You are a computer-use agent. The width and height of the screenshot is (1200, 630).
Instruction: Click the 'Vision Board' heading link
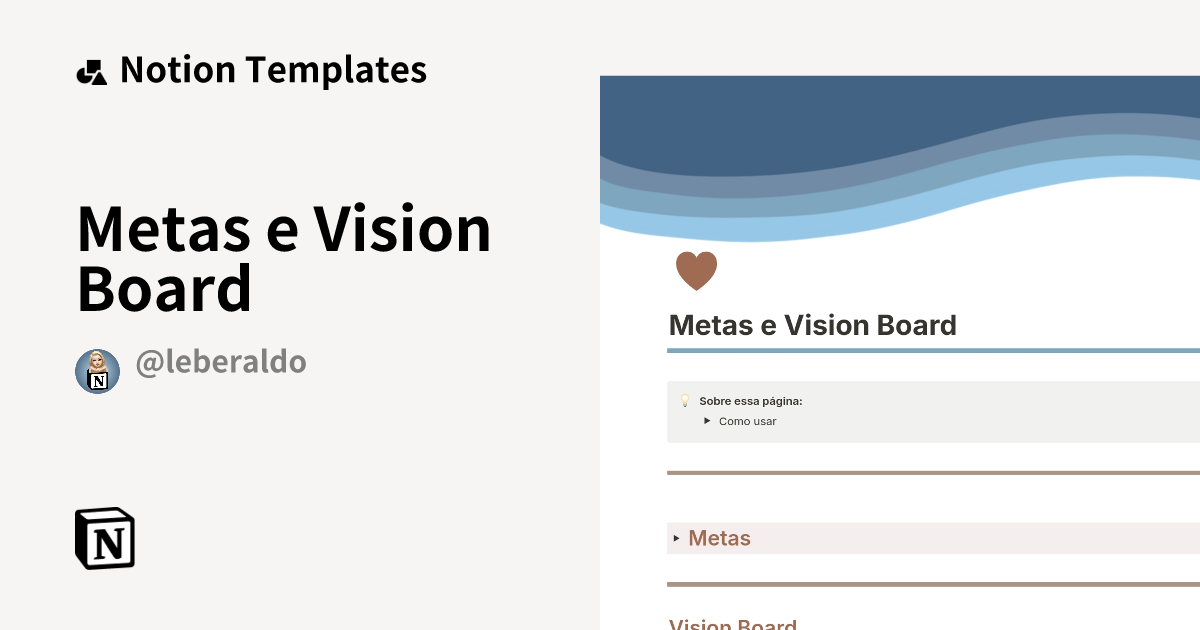click(733, 623)
